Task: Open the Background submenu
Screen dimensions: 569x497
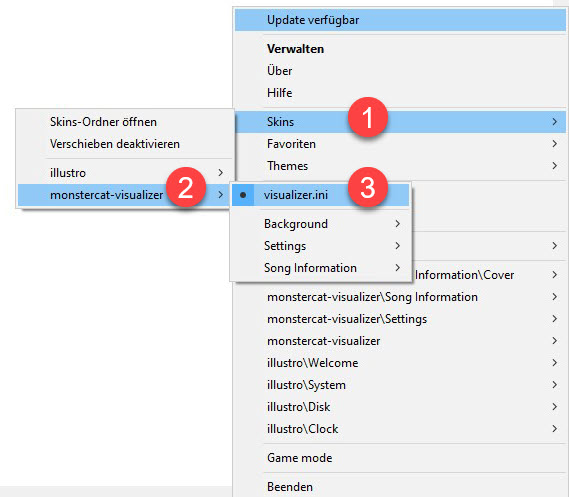Action: coord(320,224)
